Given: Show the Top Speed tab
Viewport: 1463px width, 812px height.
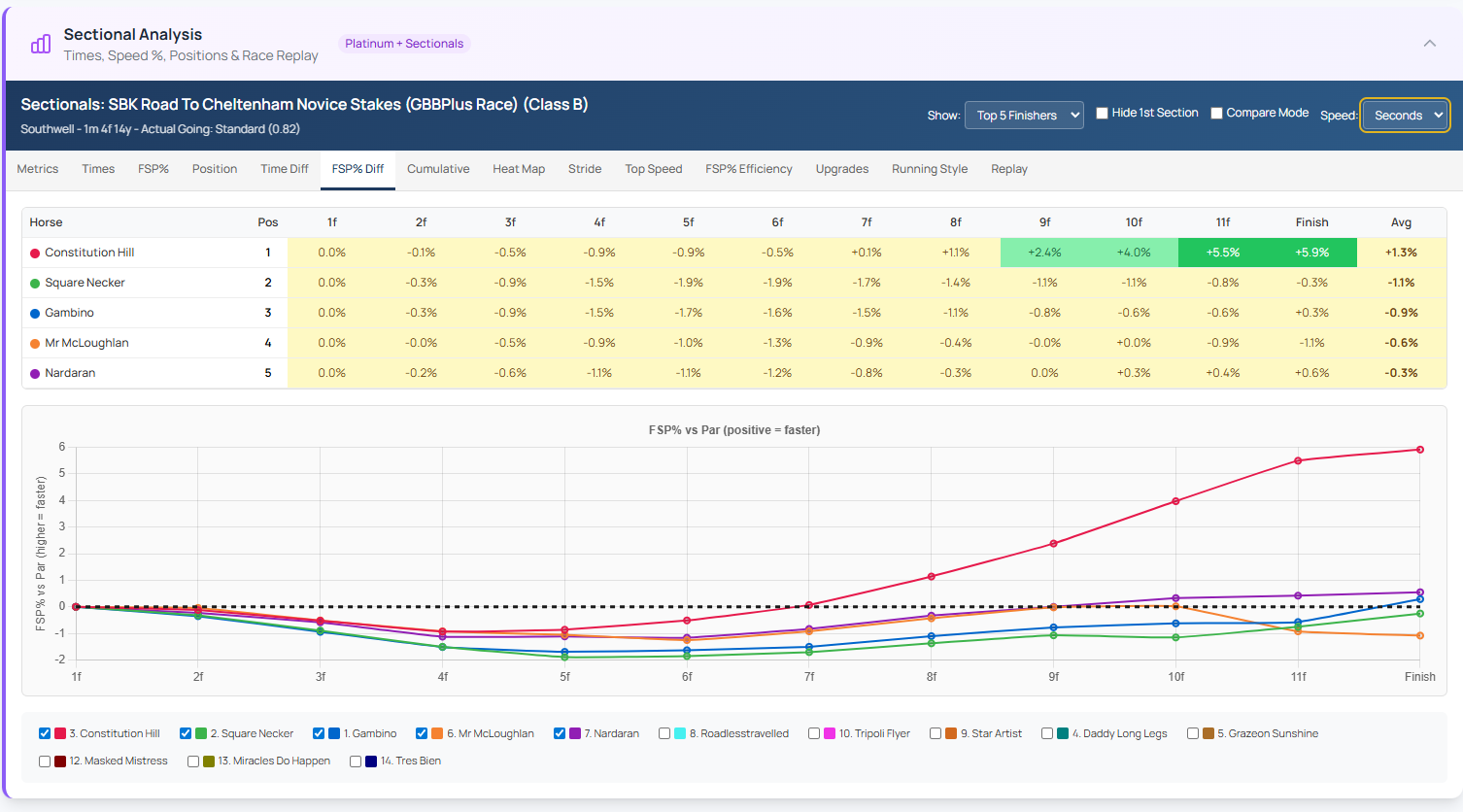Looking at the screenshot, I should (x=654, y=169).
